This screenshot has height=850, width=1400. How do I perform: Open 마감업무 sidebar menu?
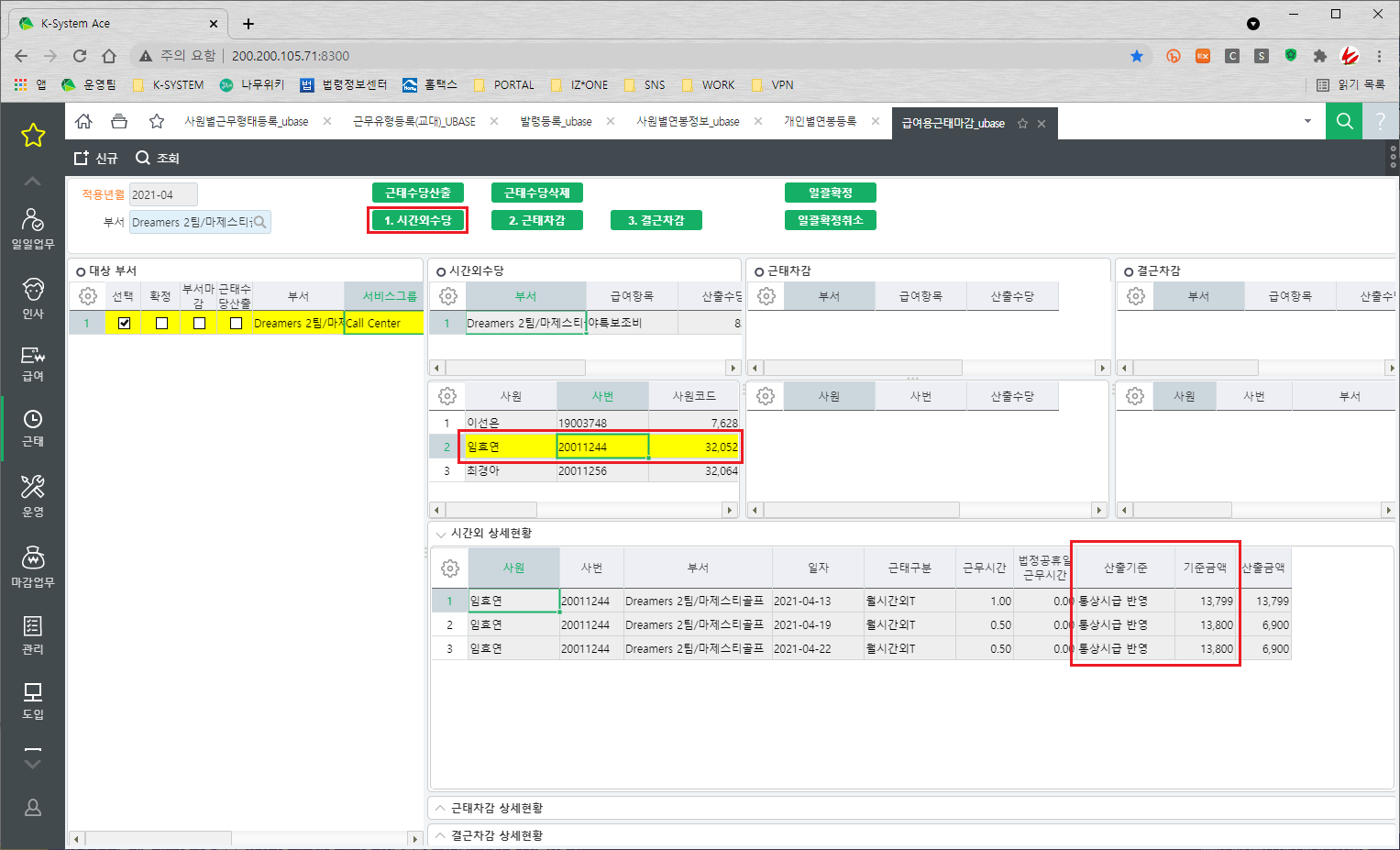33,566
